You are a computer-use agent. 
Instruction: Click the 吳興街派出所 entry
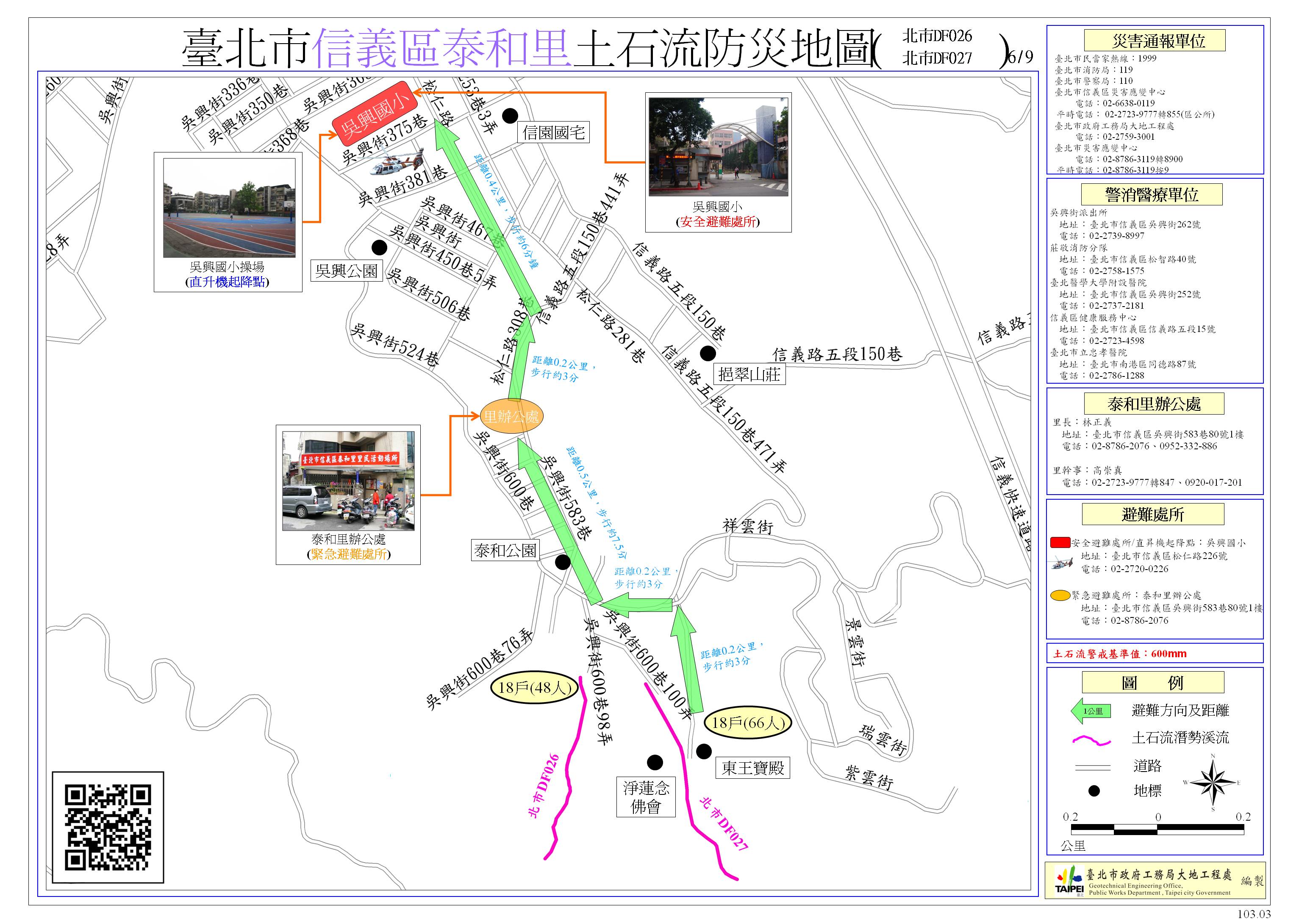pos(1079,213)
